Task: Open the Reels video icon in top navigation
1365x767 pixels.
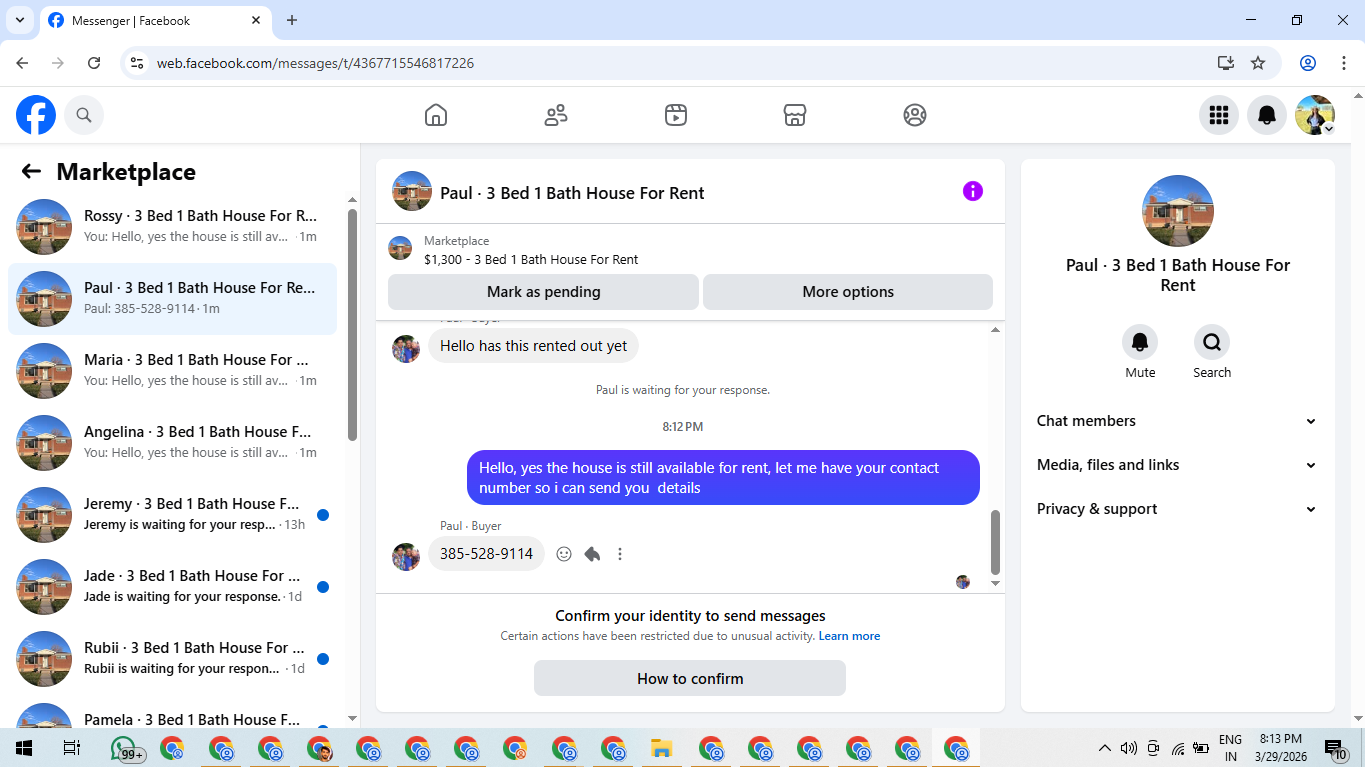Action: point(676,115)
